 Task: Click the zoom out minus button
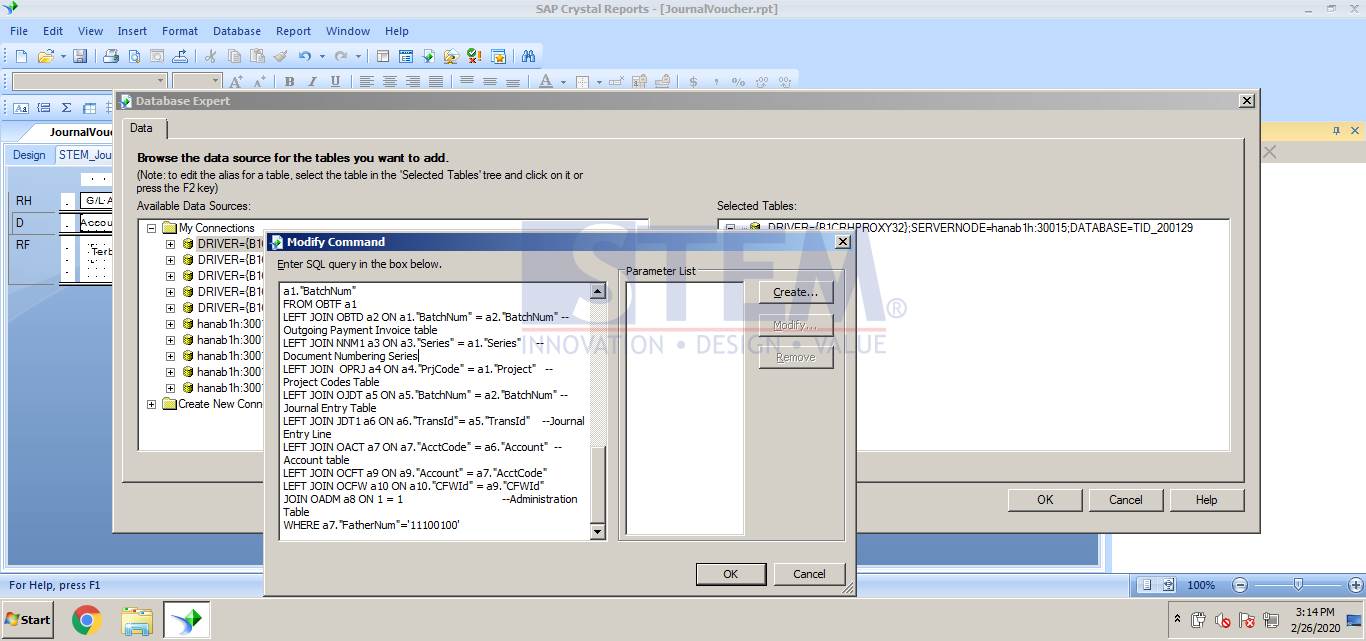click(1240, 585)
